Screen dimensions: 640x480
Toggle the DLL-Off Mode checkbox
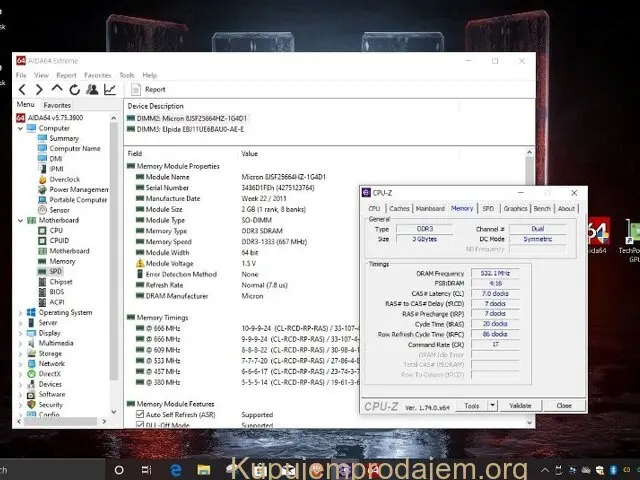[140, 425]
